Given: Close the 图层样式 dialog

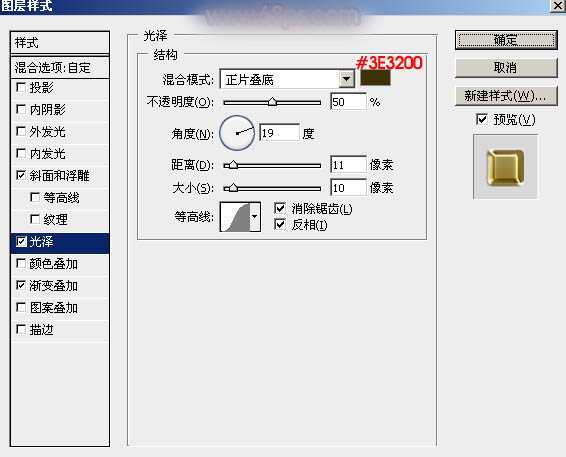Looking at the screenshot, I should [x=558, y=6].
